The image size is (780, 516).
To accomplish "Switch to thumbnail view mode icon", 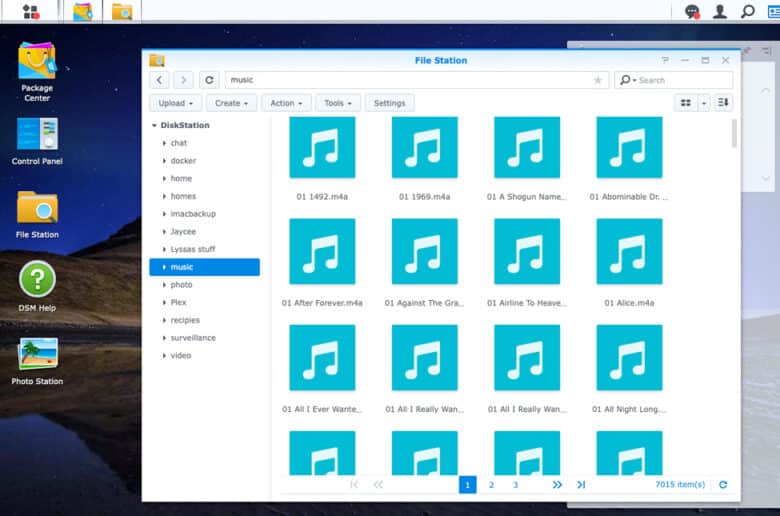I will (686, 103).
